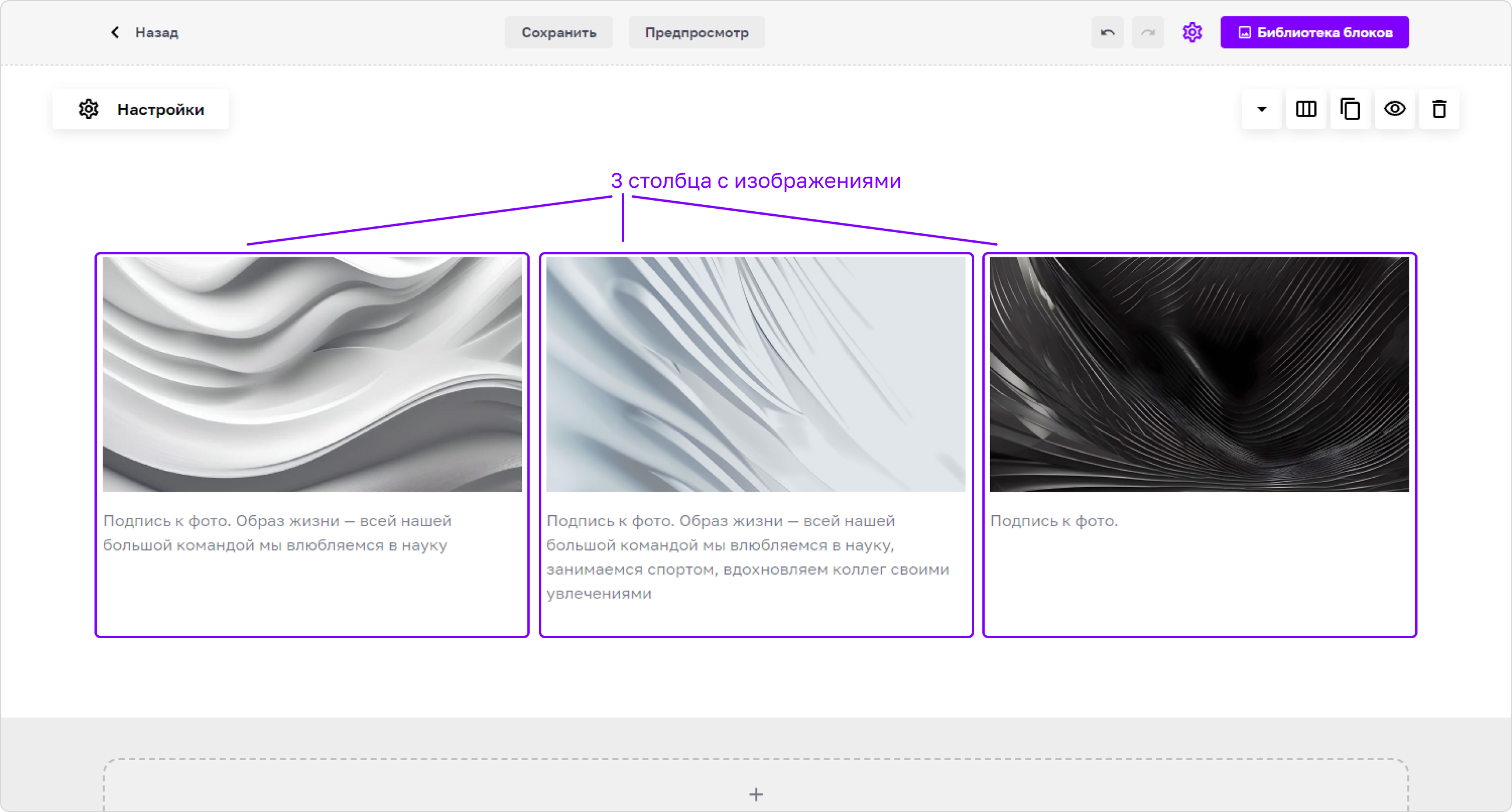The image size is (1512, 812).
Task: Redo the undone action
Action: click(1147, 32)
